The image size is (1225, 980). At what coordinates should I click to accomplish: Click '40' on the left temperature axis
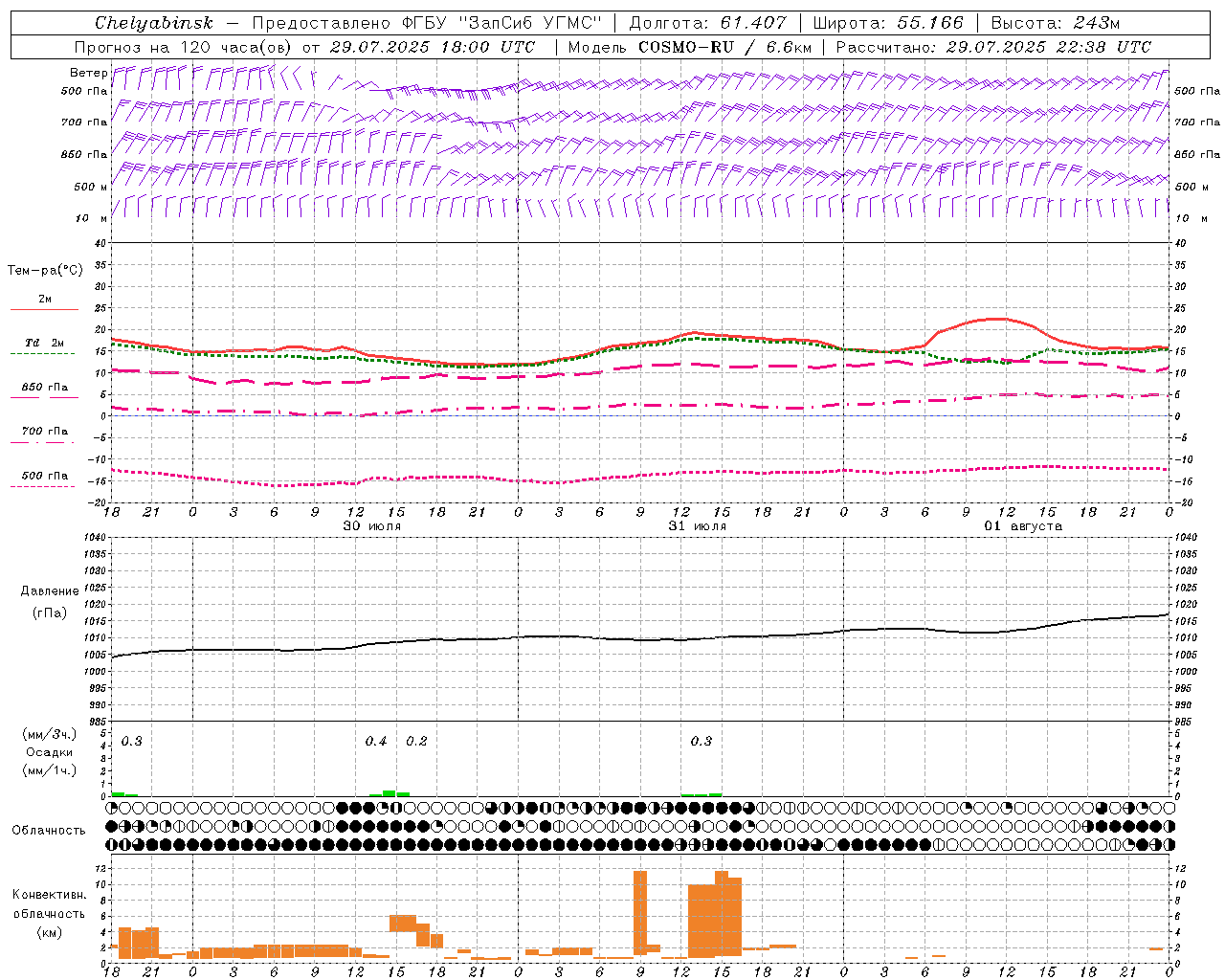pyautogui.click(x=100, y=244)
